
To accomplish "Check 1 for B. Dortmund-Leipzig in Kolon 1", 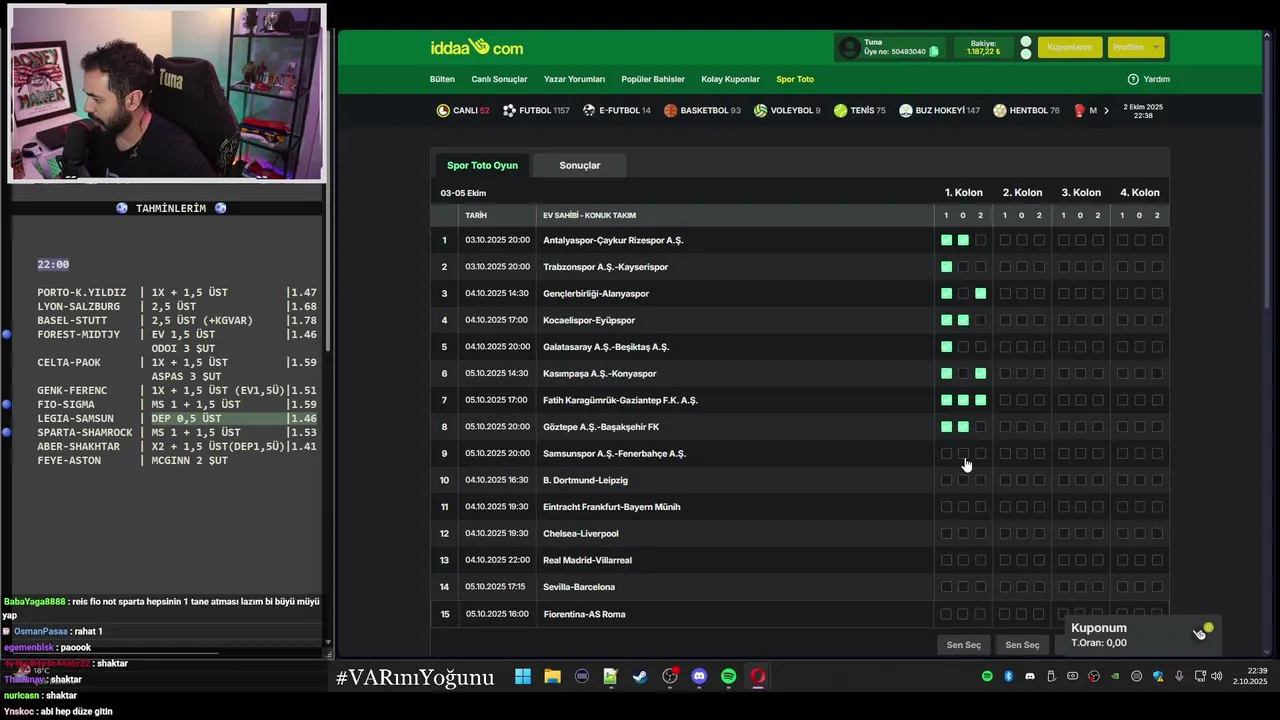I will coord(946,480).
